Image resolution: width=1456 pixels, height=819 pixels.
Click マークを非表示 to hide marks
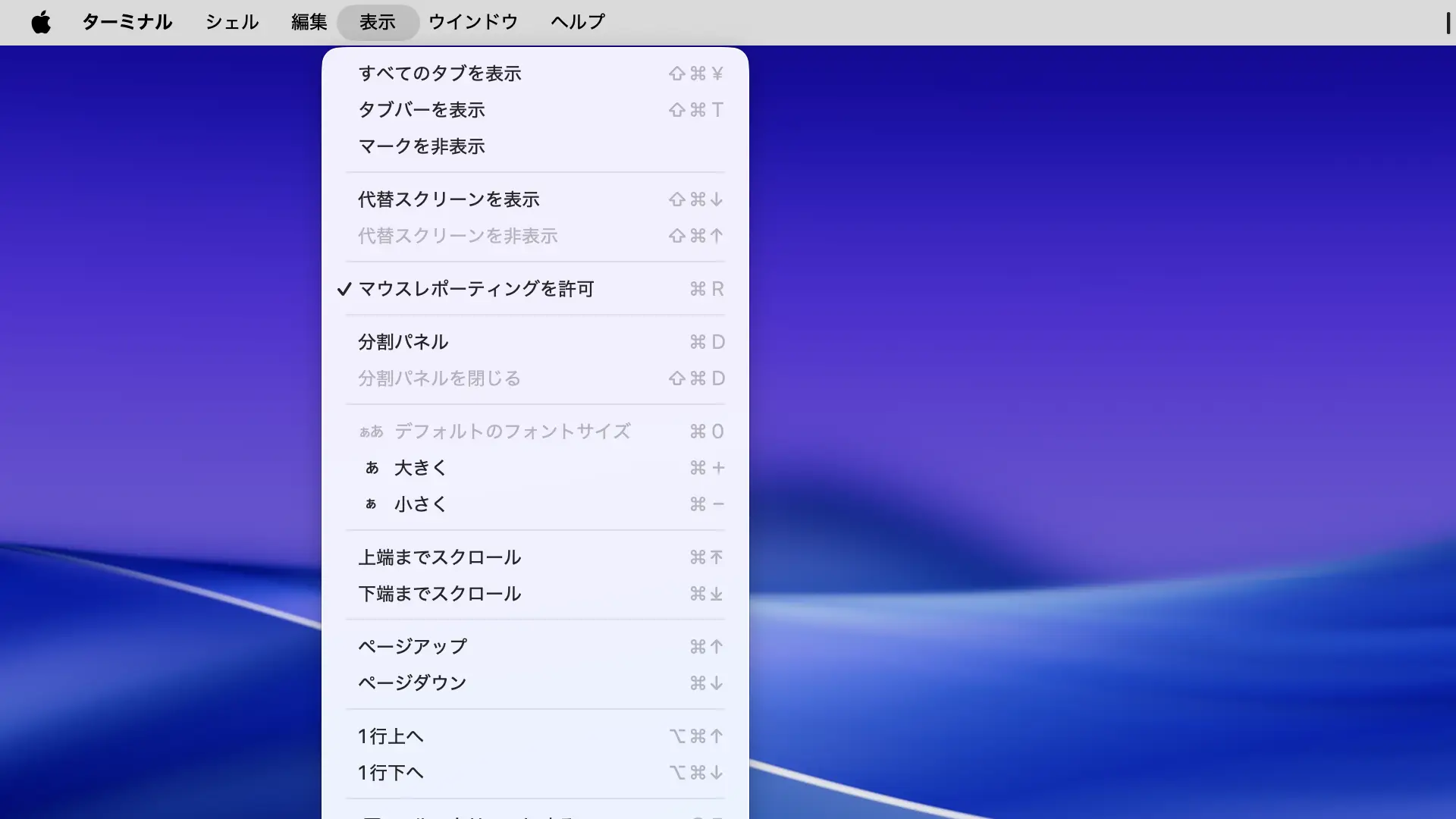pos(422,146)
